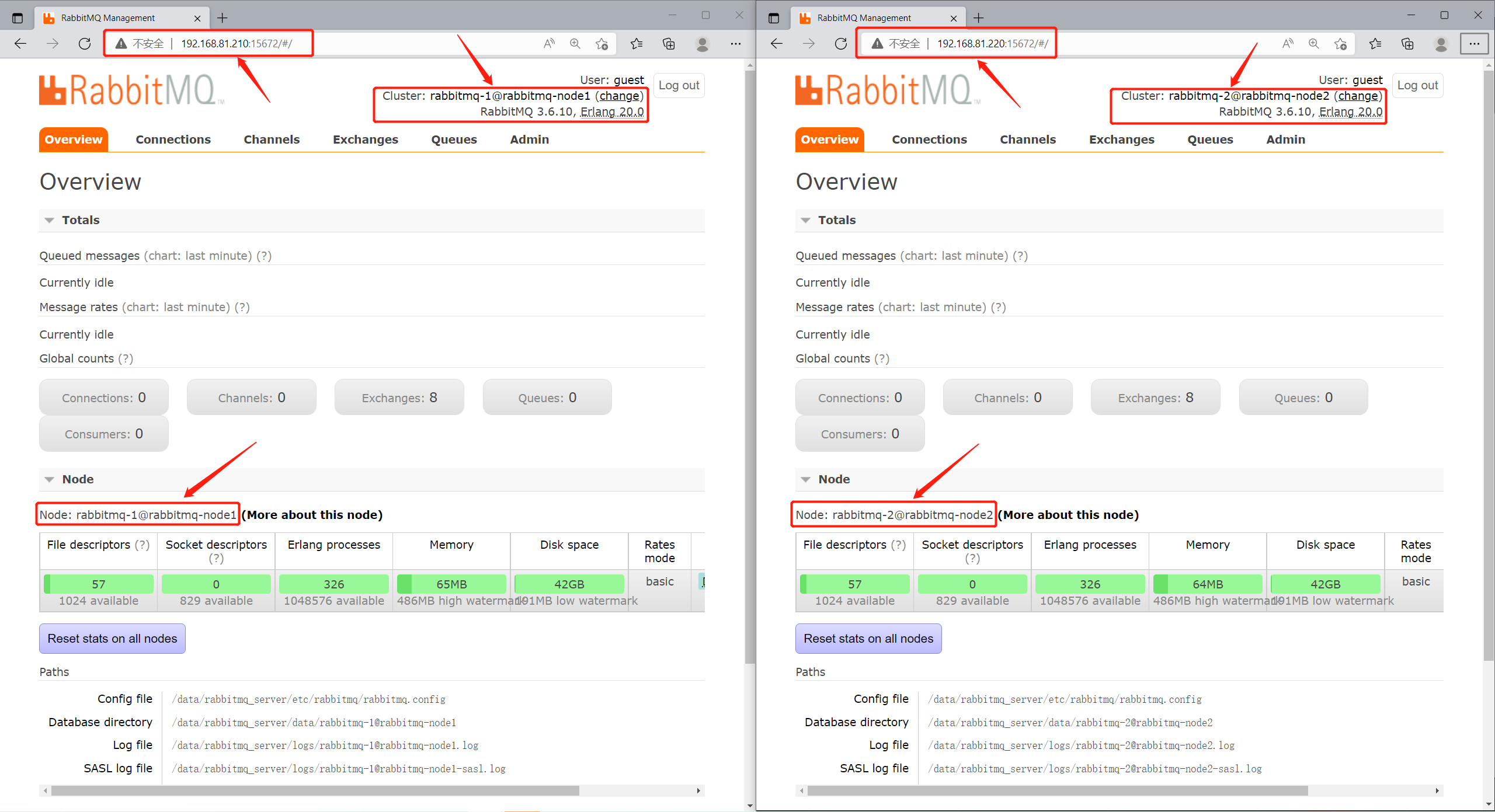The width and height of the screenshot is (1495, 812).
Task: Open Connections tab on node1 page
Action: pos(173,140)
